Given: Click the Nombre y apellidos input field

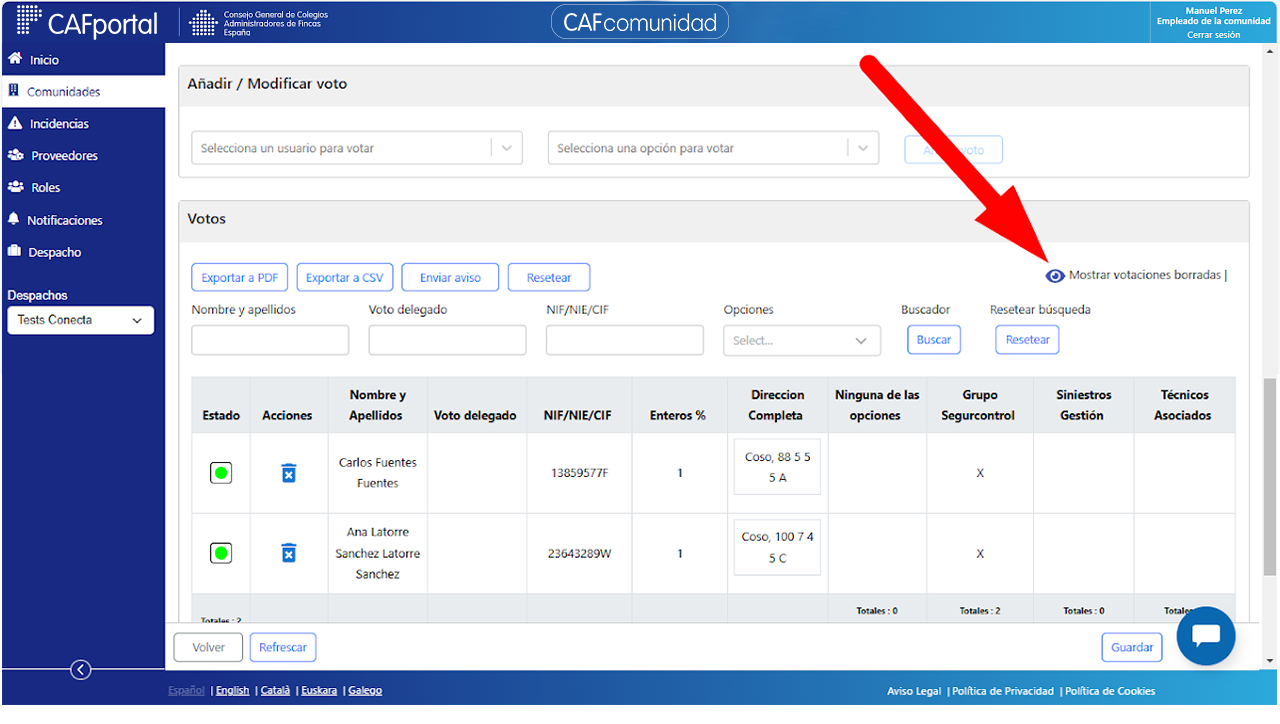Looking at the screenshot, I should pyautogui.click(x=270, y=340).
